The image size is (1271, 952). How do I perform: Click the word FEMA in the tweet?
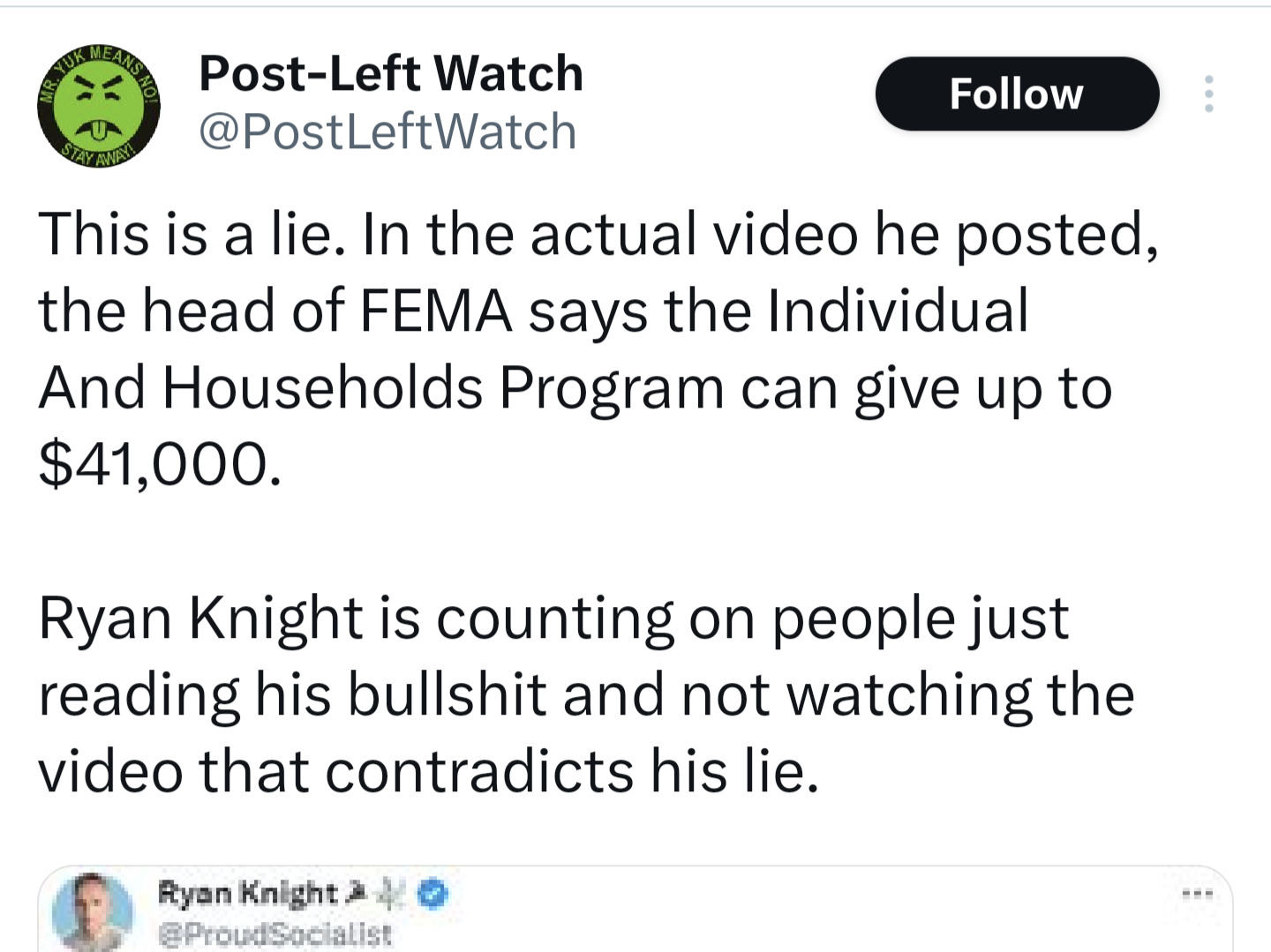(x=436, y=311)
